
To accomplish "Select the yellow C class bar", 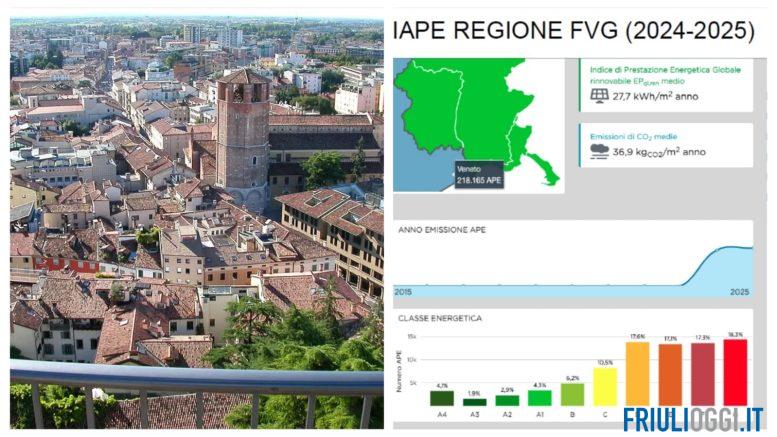I will pyautogui.click(x=605, y=386).
